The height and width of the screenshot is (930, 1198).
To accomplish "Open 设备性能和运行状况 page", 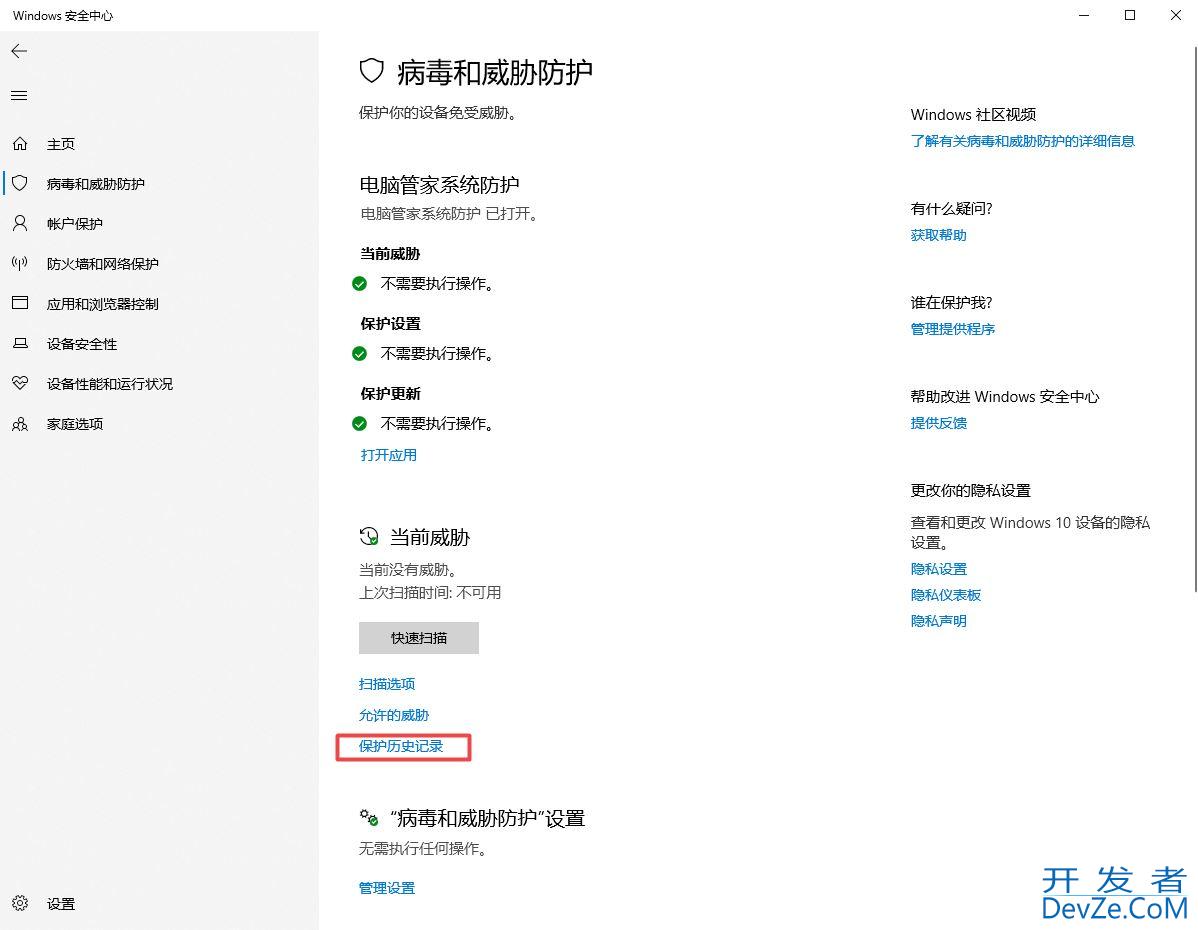I will pyautogui.click(x=159, y=384).
